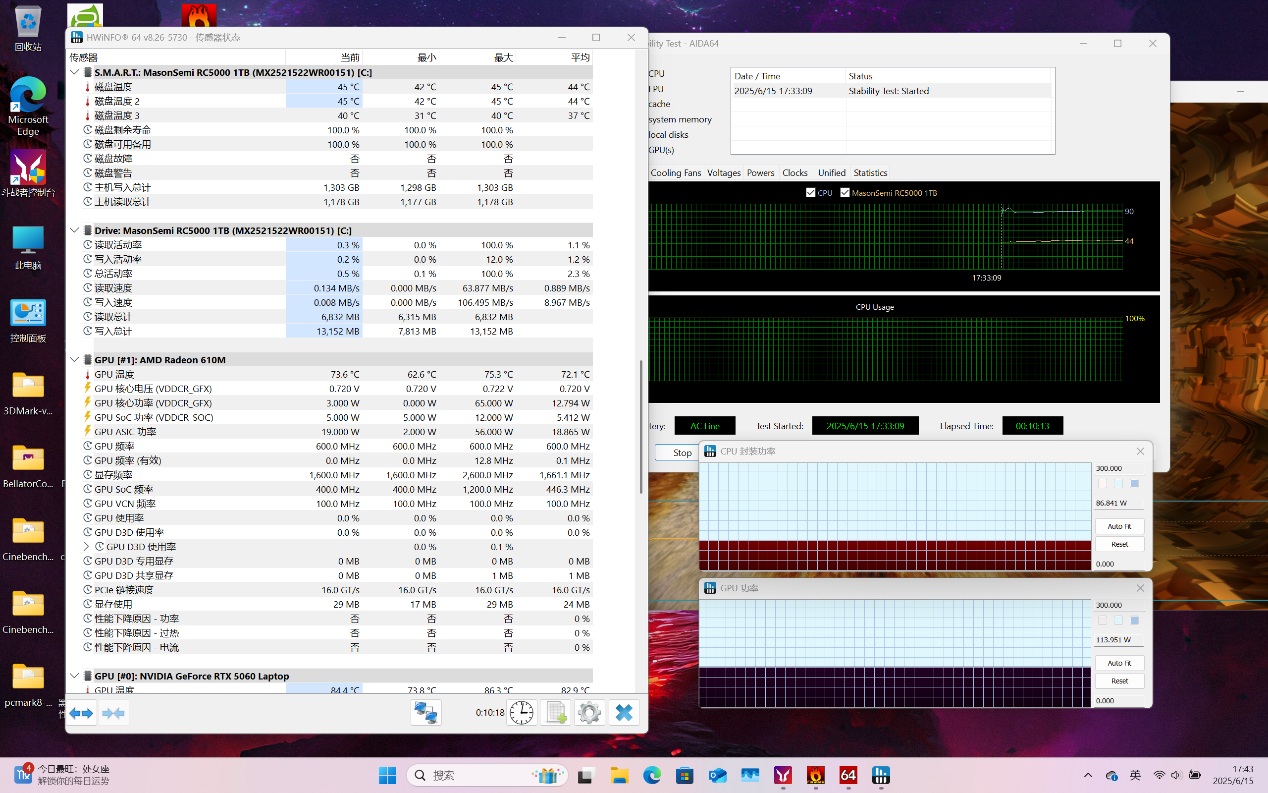Switch to AIDA64 via its taskbar icon
The height and width of the screenshot is (793, 1268).
point(848,775)
